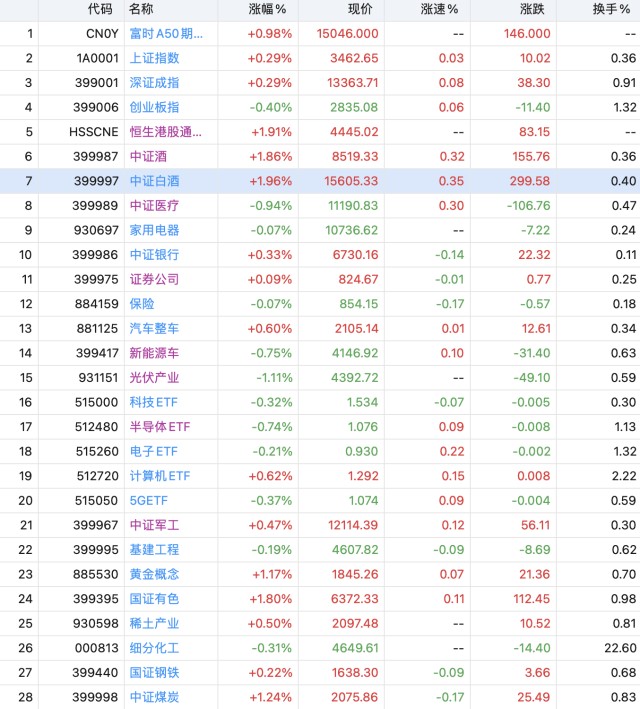Click the 中证煤炭 name

[154, 697]
